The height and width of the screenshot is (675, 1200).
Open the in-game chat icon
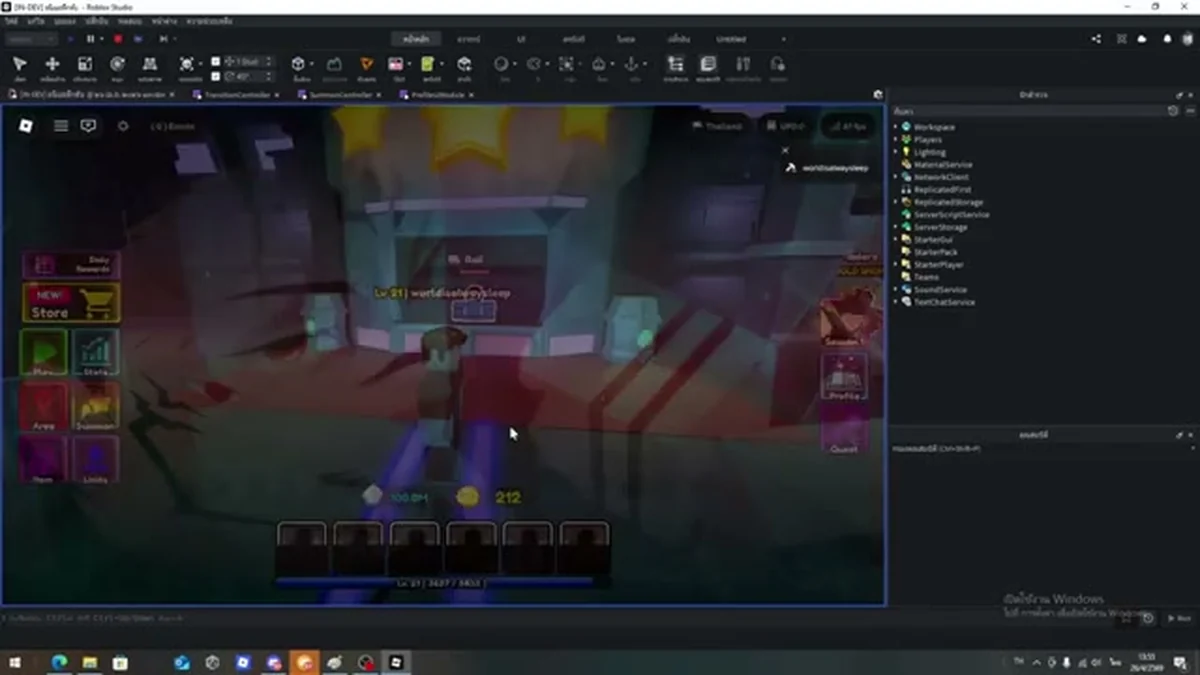click(89, 126)
